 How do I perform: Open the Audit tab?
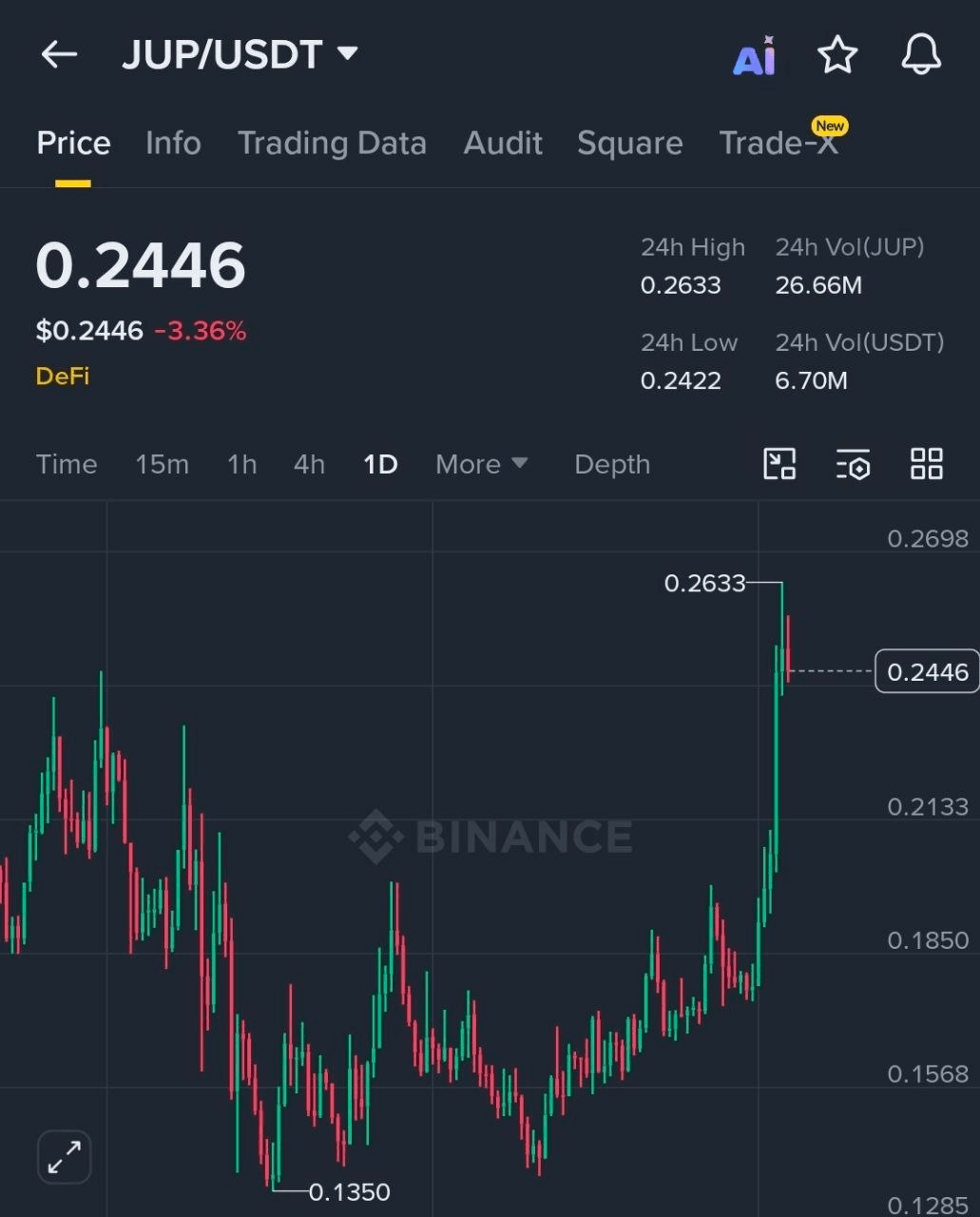coord(503,144)
